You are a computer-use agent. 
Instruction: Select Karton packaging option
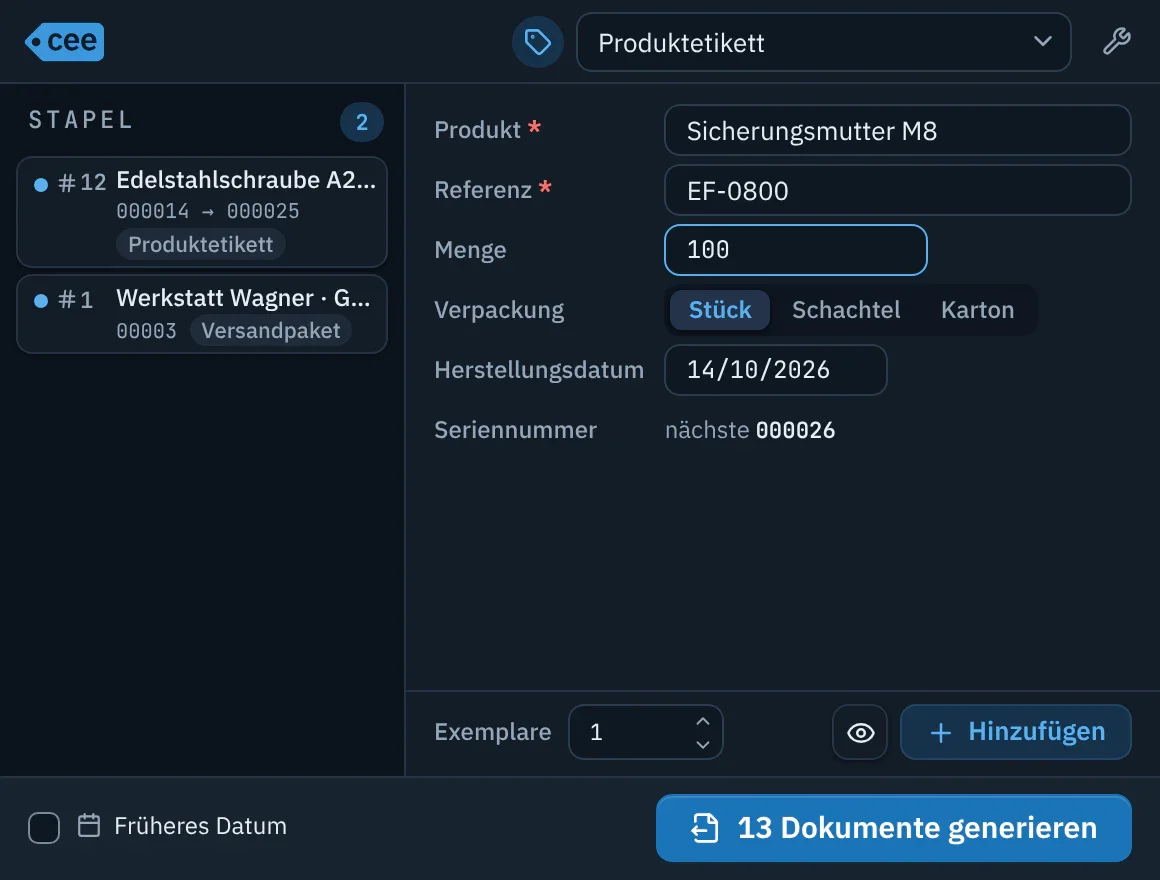(x=977, y=310)
